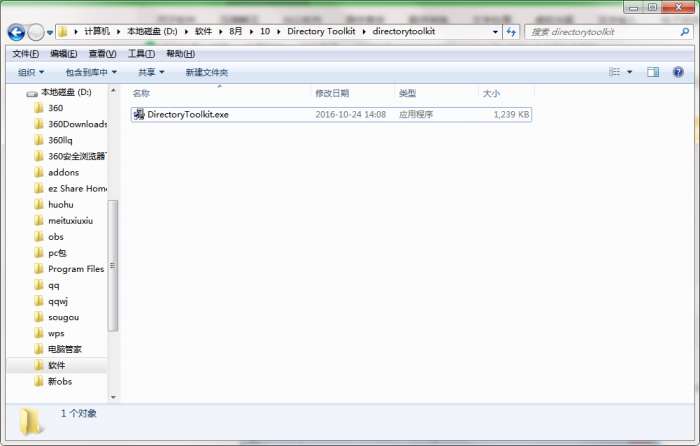
Task: Select 本地磁盘 (D:) in the address breadcrumb
Action: (152, 31)
